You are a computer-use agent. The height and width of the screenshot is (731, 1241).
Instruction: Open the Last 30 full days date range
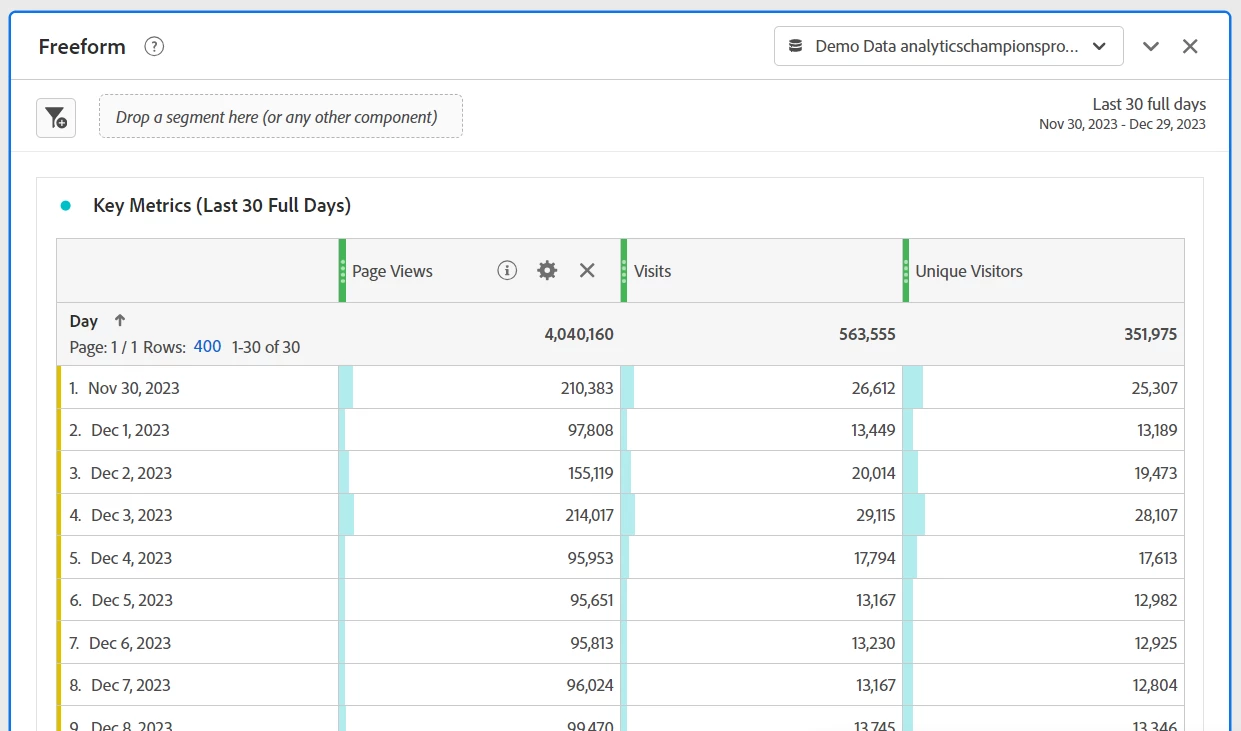(x=1149, y=104)
